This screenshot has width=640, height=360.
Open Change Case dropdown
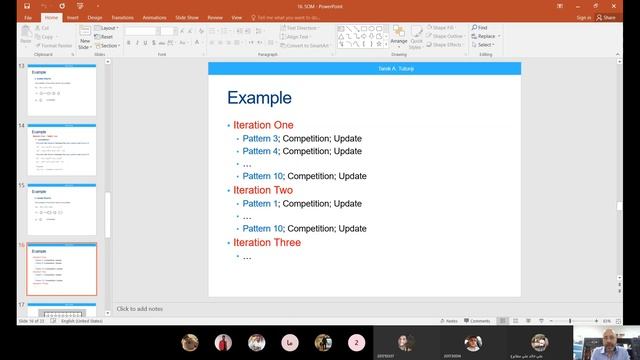click(183, 43)
